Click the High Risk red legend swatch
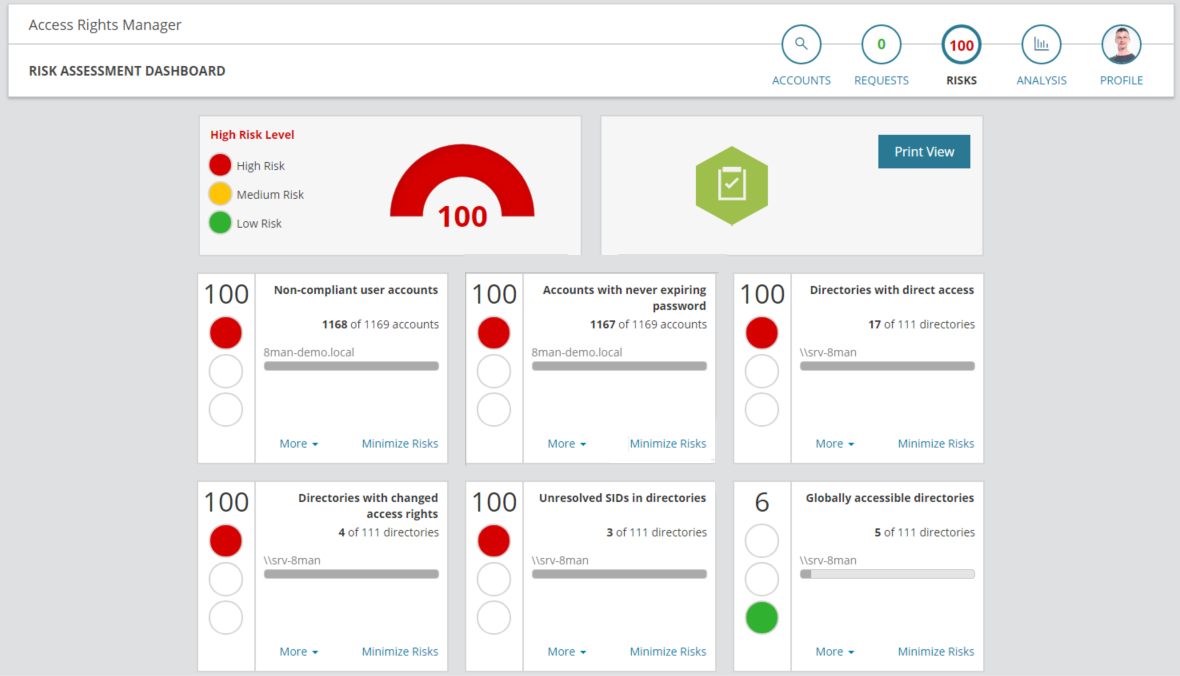1180x676 pixels. coord(220,166)
